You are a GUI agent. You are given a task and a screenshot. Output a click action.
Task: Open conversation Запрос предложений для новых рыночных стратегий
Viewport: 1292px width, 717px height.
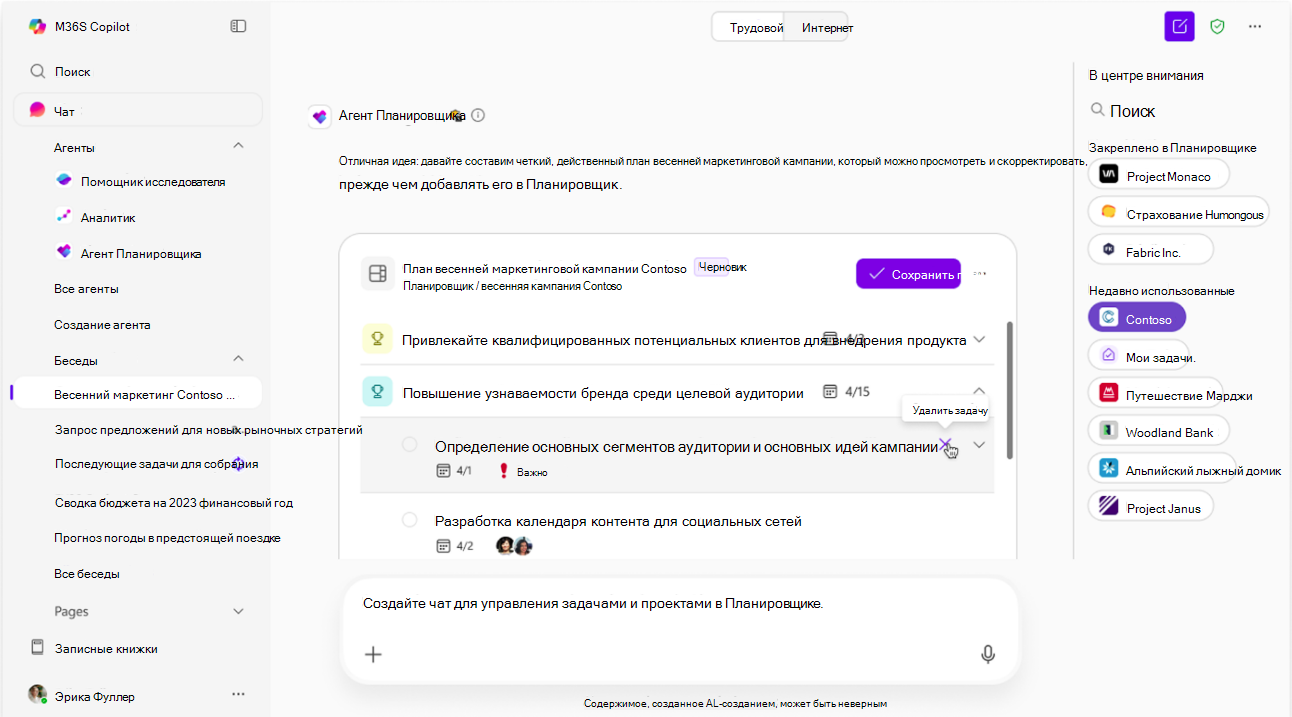(208, 429)
